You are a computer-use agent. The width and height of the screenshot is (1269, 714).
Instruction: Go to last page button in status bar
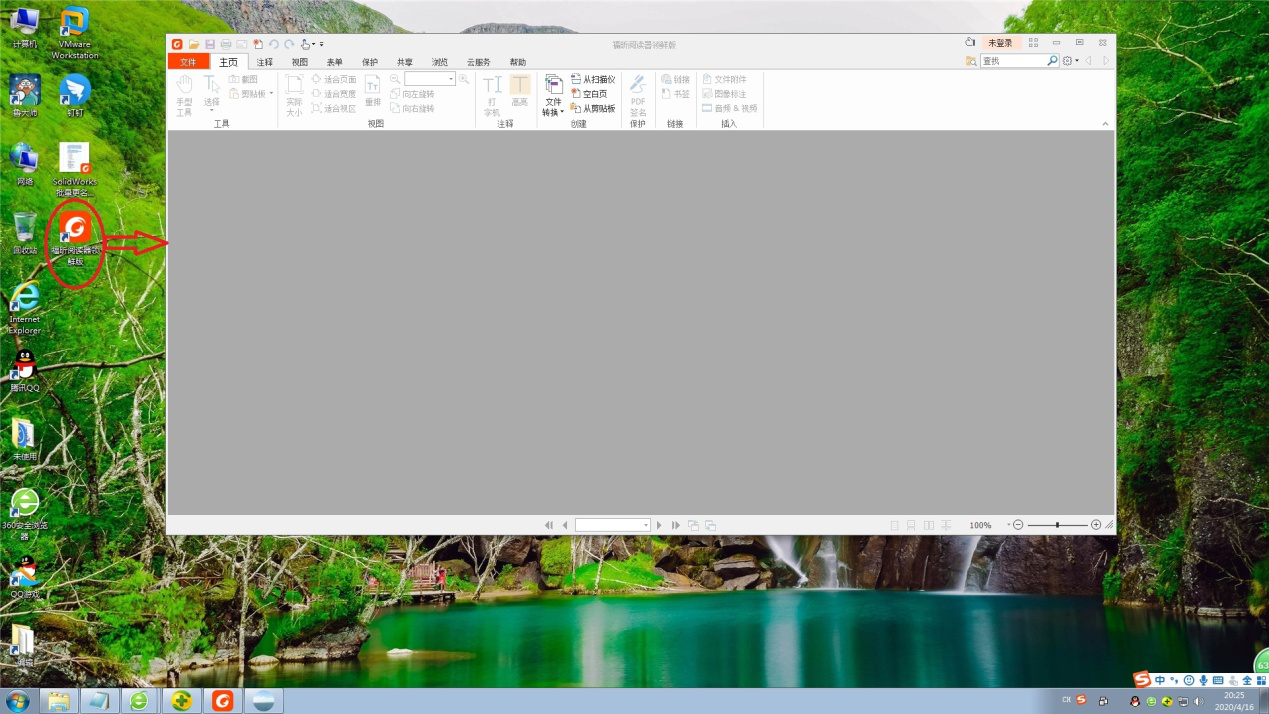click(x=676, y=525)
